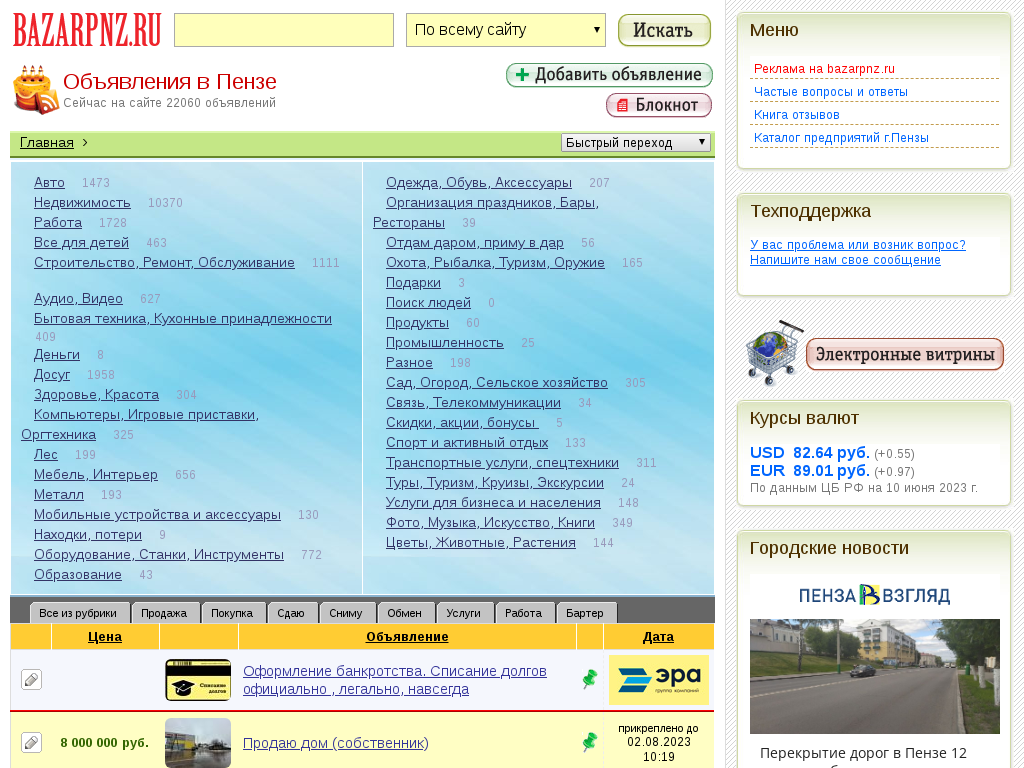The image size is (1024, 768).
Task: Go to Главная breadcrumb link
Action: tap(47, 142)
